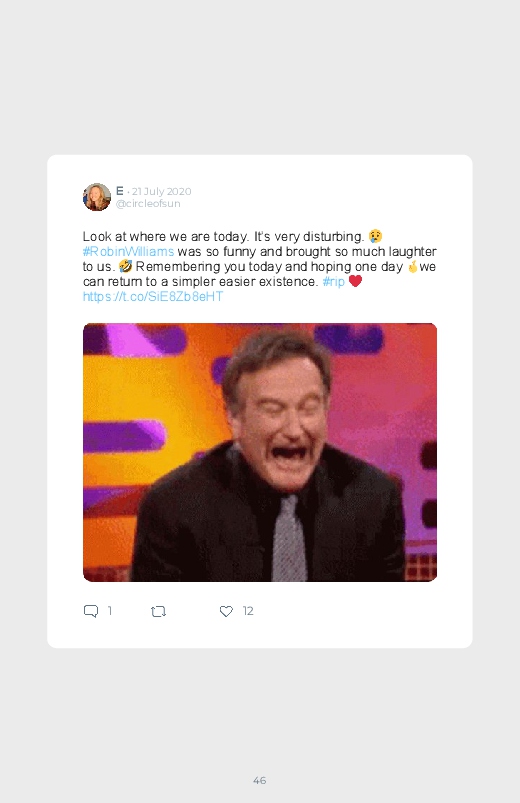520x803 pixels.
Task: Click the page number 46
Action: click(x=260, y=780)
